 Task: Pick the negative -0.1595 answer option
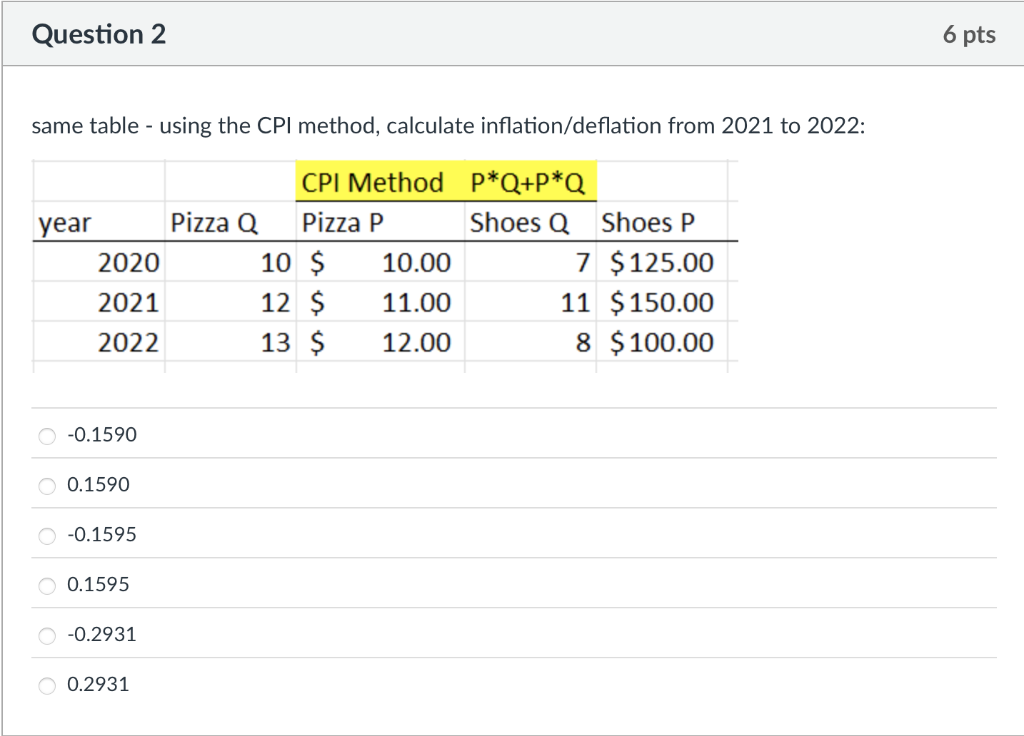click(x=47, y=536)
